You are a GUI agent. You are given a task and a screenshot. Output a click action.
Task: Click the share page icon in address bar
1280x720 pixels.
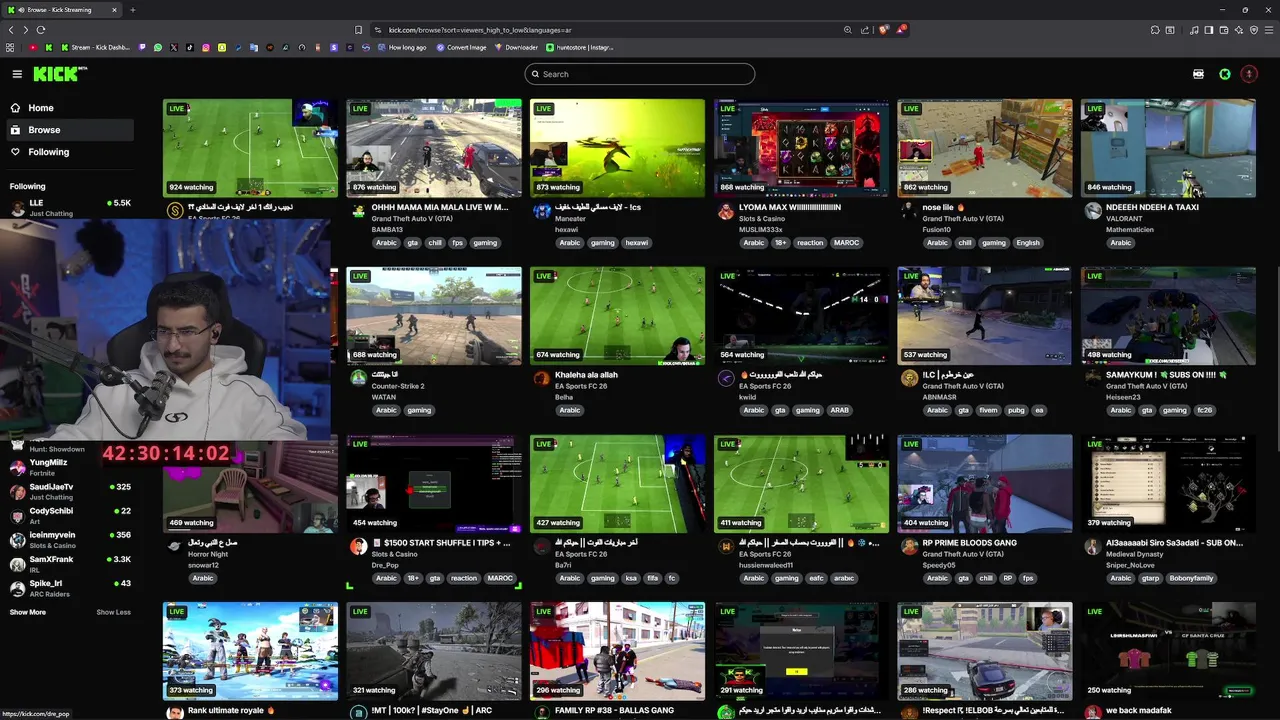[x=865, y=30]
